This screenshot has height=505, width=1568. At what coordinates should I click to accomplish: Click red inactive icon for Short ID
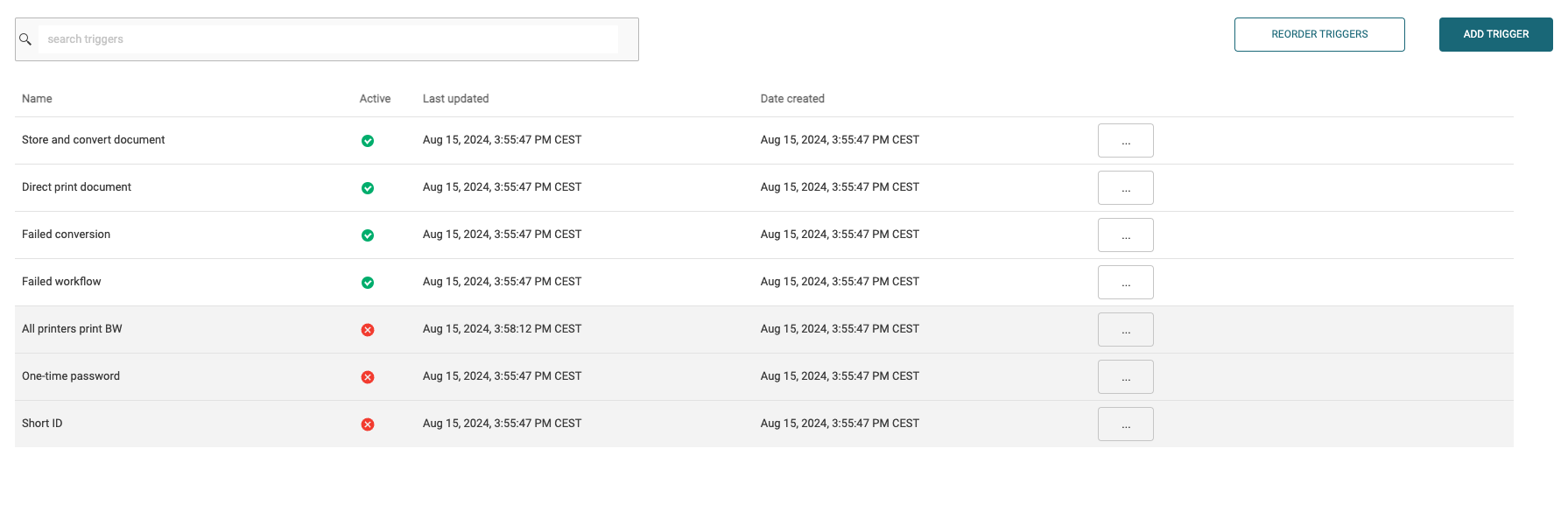point(368,424)
